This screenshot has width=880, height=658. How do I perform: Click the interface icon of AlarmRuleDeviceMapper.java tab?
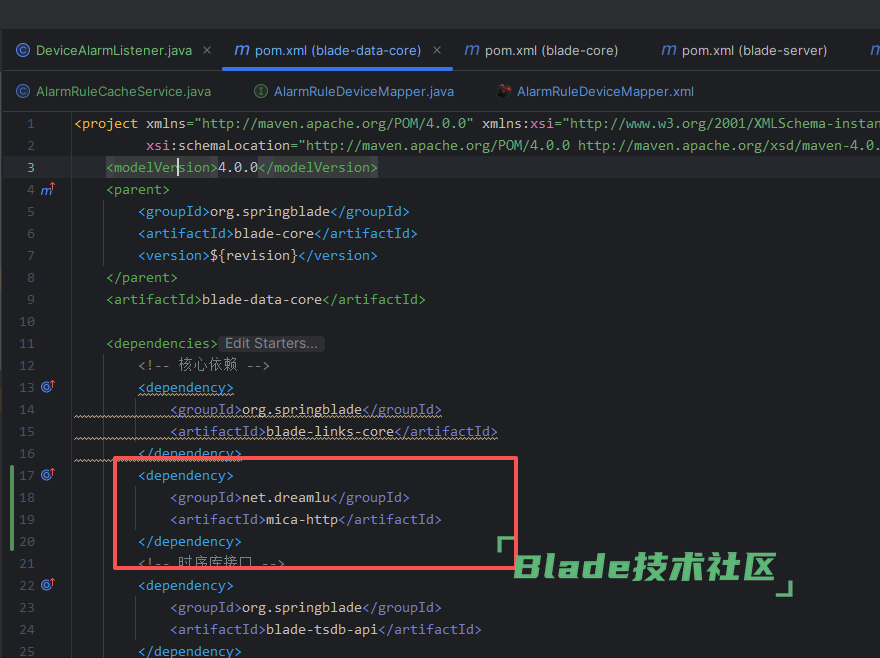(260, 91)
